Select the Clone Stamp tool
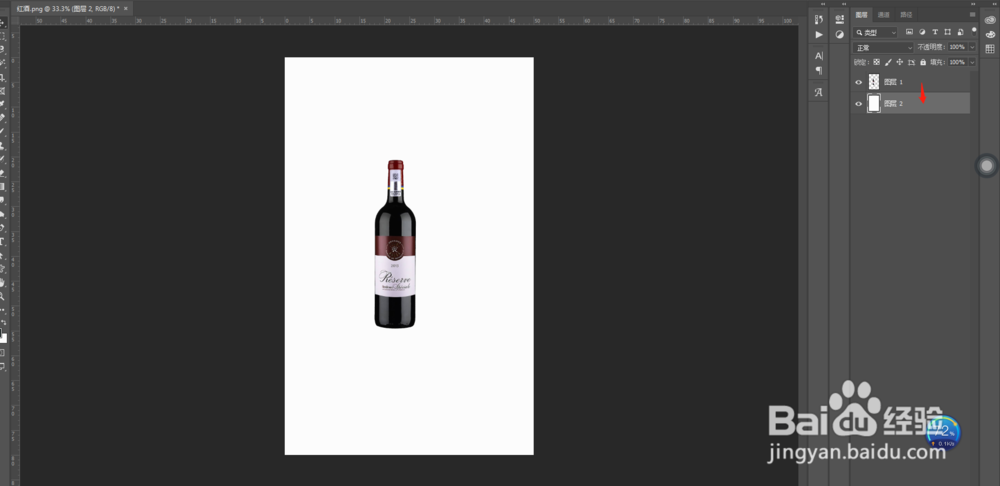 pyautogui.click(x=3, y=145)
